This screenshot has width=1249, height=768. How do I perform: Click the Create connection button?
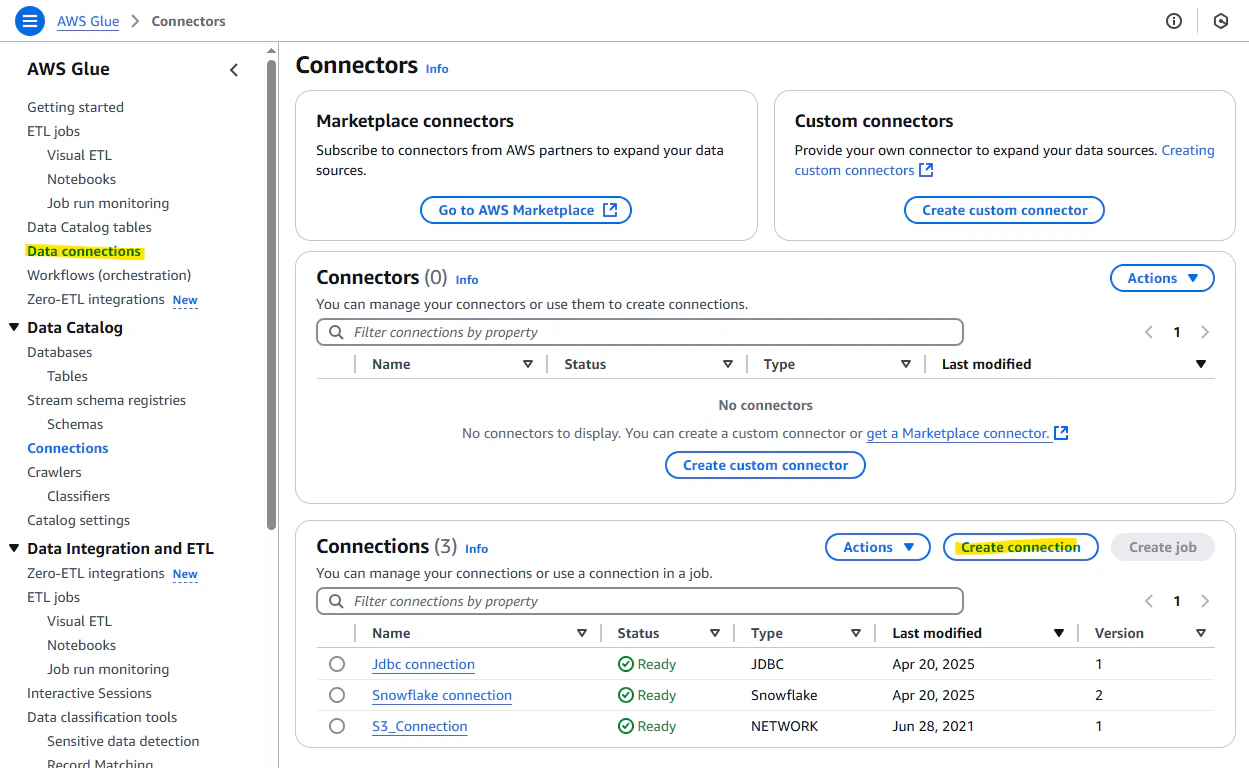pos(1020,547)
